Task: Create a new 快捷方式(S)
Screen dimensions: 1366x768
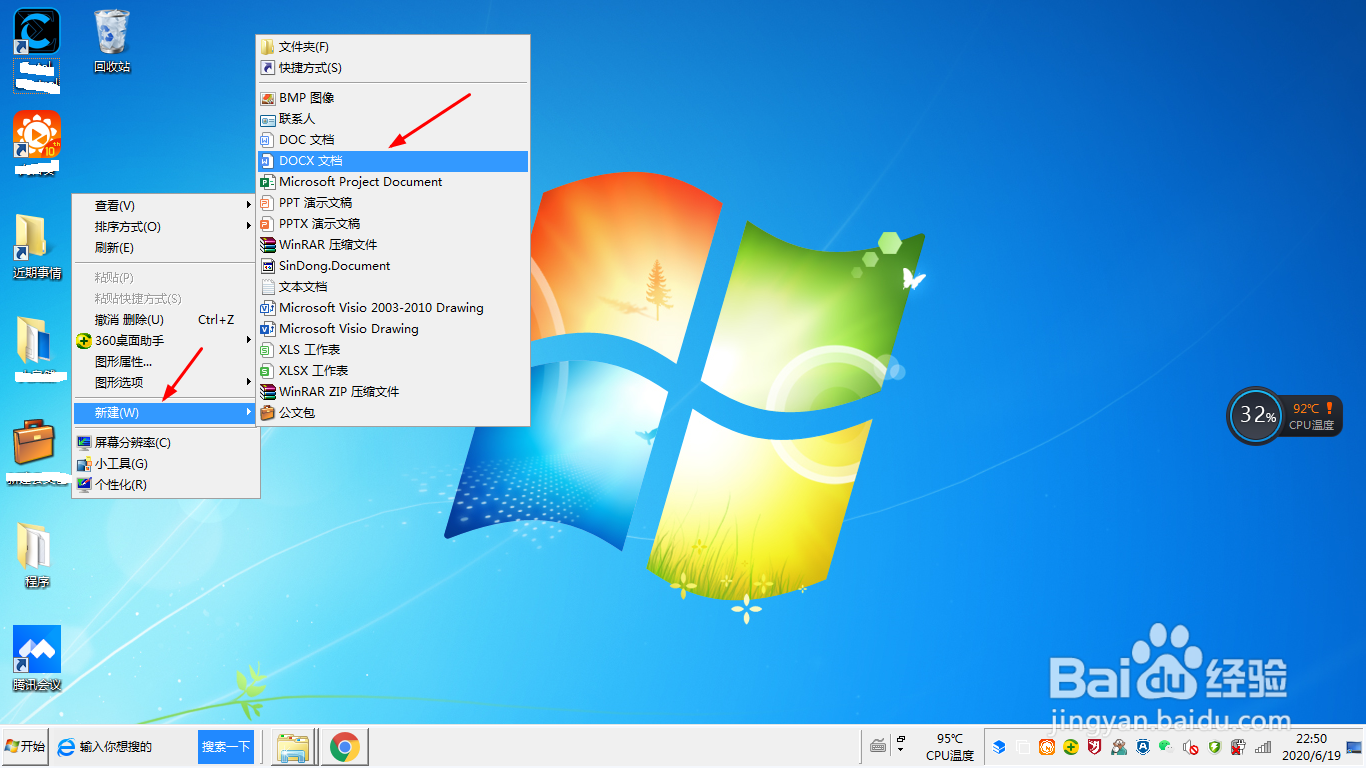Action: [x=392, y=67]
